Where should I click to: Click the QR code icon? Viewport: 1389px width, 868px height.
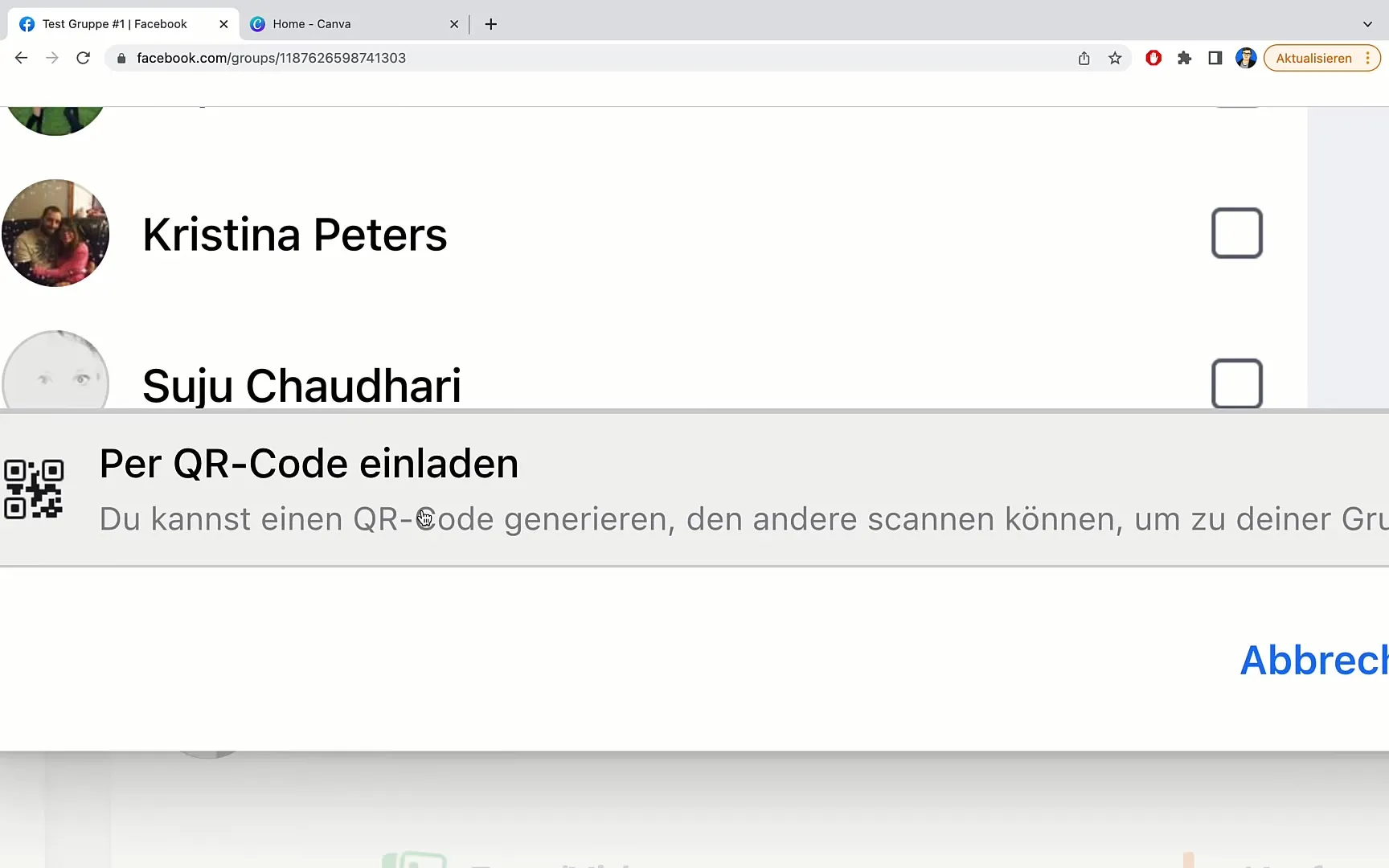(34, 489)
